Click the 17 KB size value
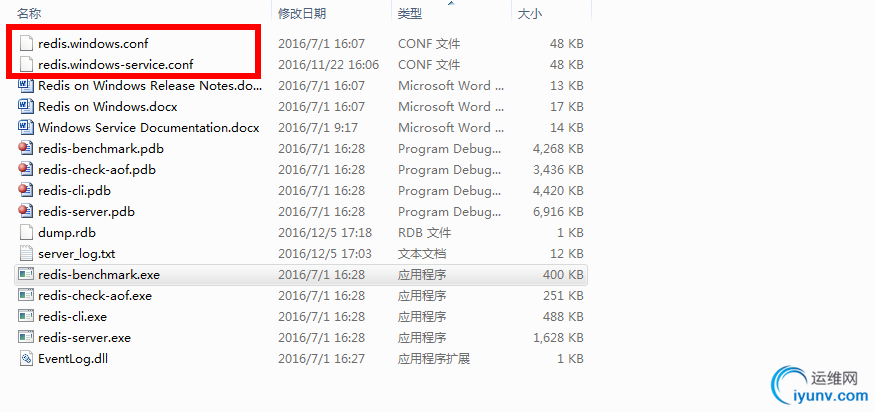 (x=567, y=106)
